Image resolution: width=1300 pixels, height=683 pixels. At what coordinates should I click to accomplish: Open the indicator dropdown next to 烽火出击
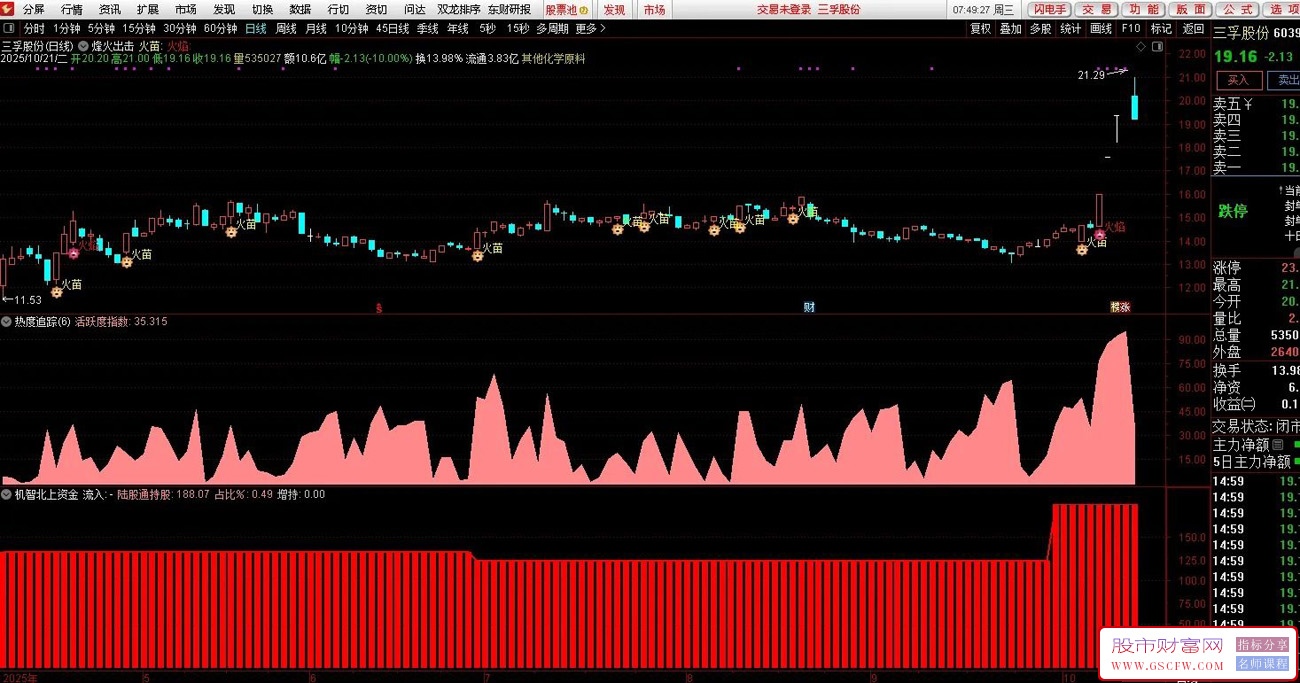(x=83, y=46)
